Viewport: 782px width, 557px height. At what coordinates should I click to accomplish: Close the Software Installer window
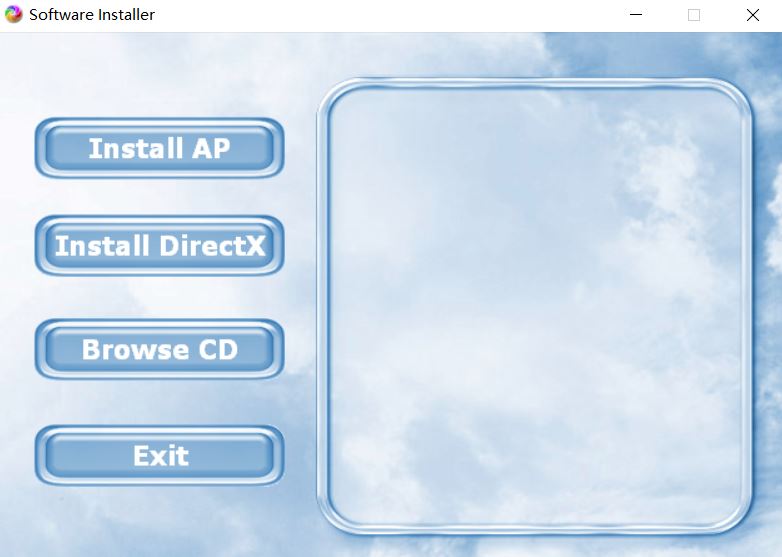(x=753, y=15)
